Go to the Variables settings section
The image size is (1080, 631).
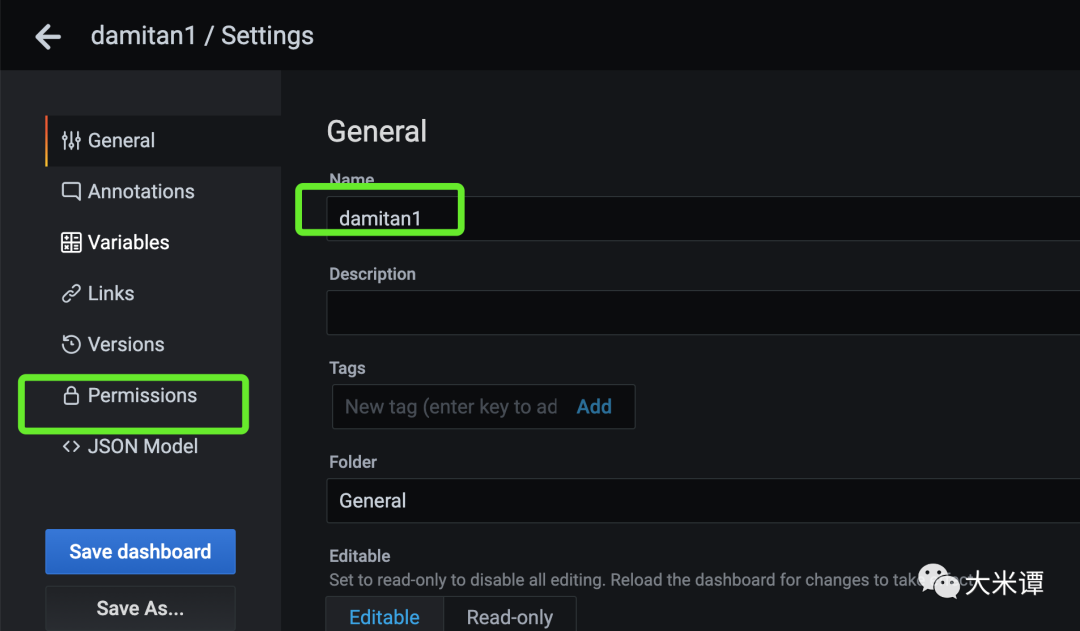click(128, 242)
